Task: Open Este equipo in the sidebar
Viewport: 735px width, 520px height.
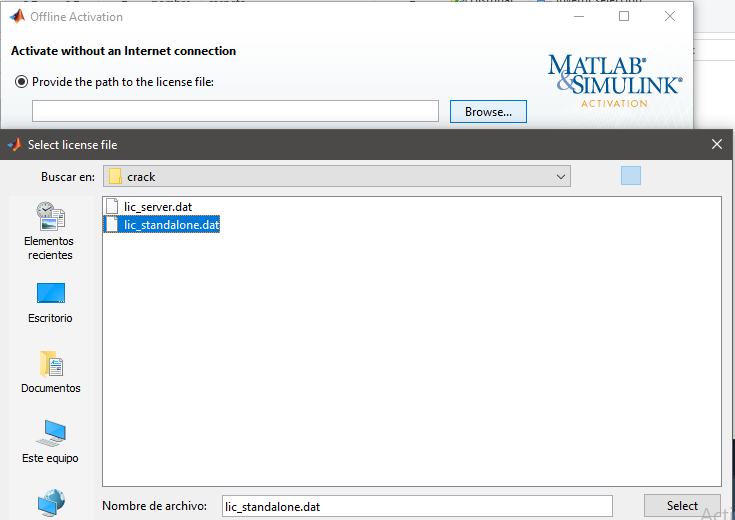Action: (50, 441)
